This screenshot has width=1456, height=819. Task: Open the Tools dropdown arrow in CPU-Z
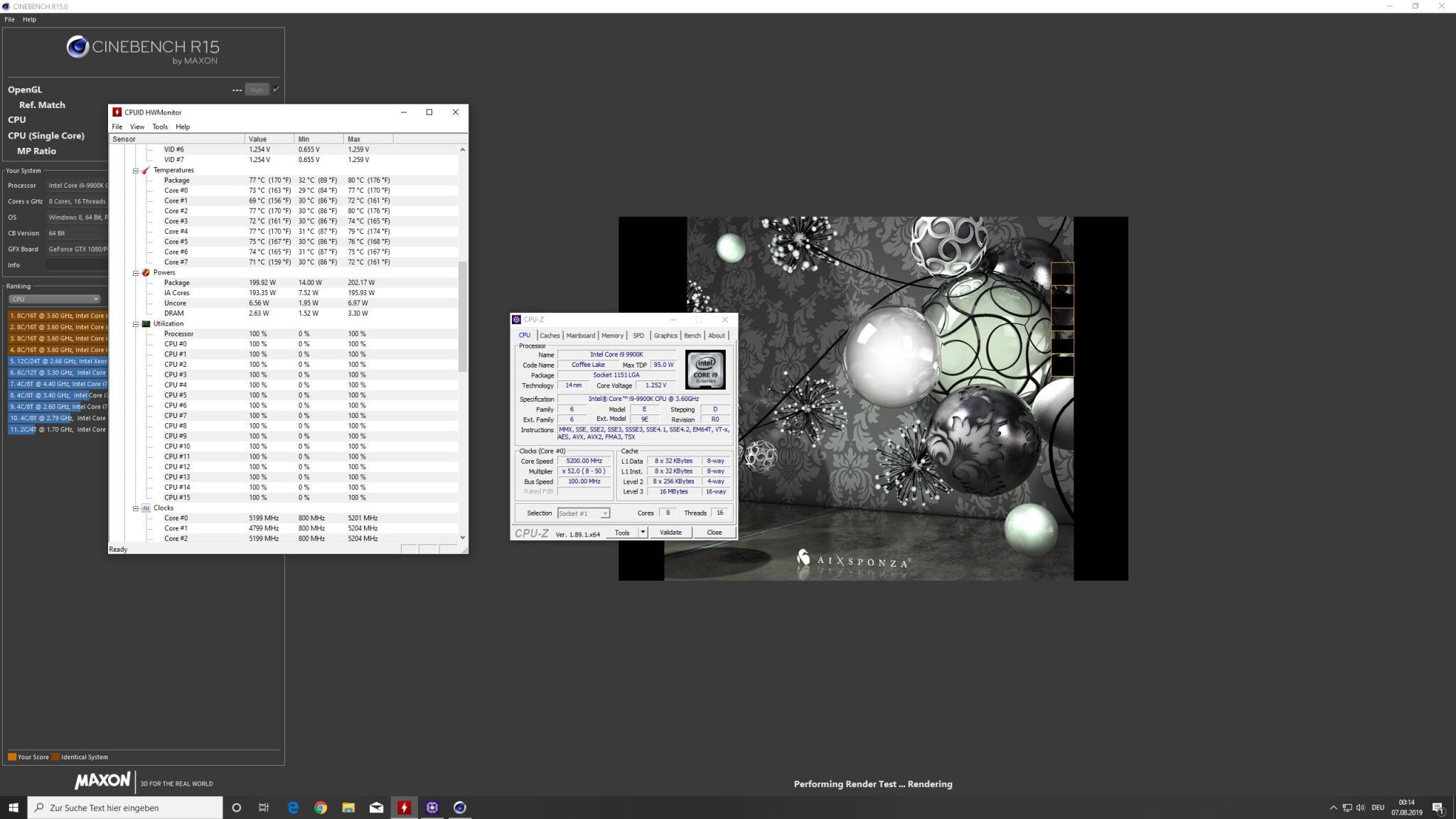tap(643, 532)
